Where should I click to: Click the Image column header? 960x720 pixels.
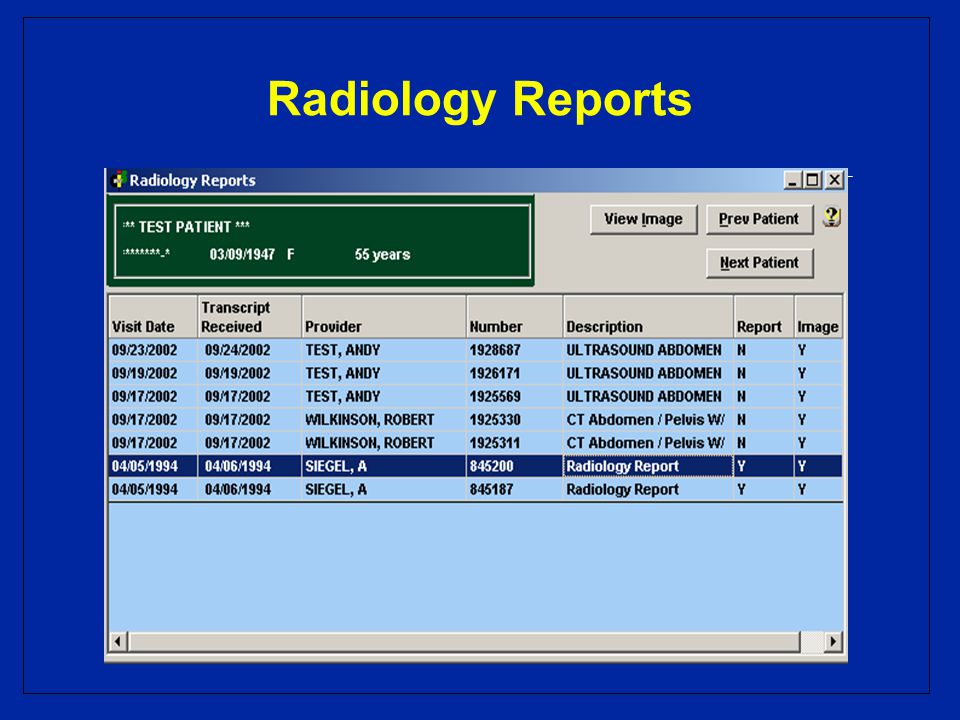pos(819,317)
